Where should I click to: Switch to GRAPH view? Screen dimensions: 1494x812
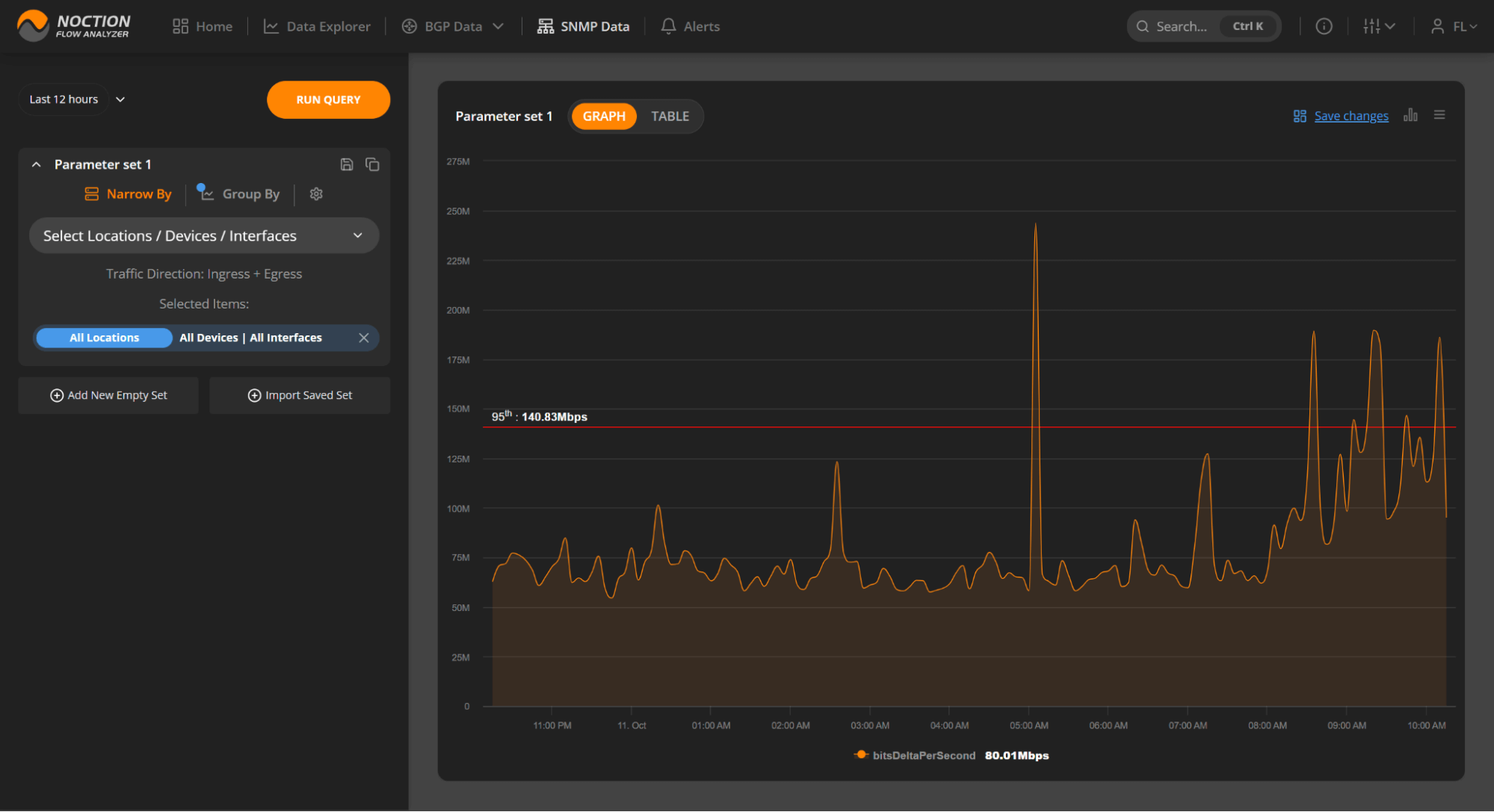click(x=604, y=116)
